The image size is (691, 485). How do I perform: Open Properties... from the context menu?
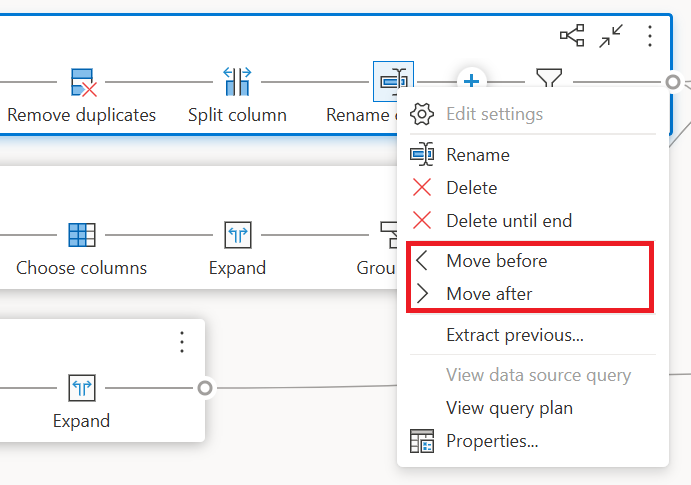coord(492,441)
